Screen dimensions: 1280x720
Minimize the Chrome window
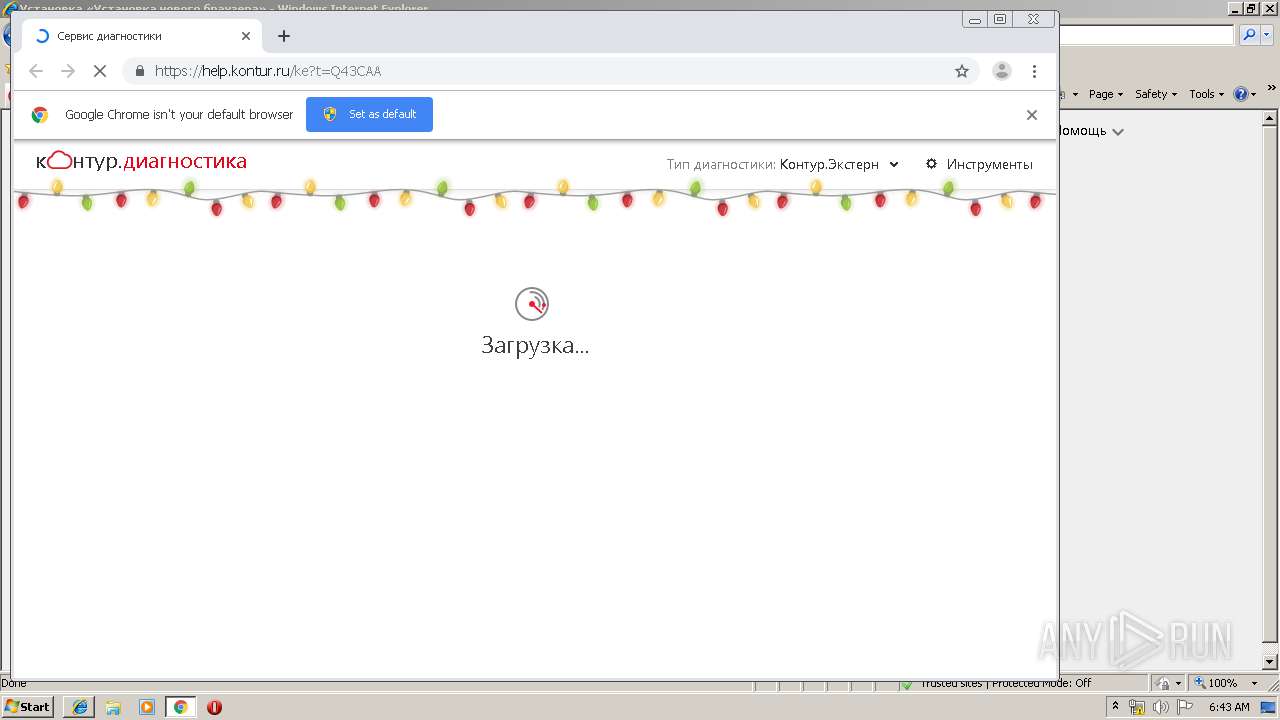coord(975,19)
